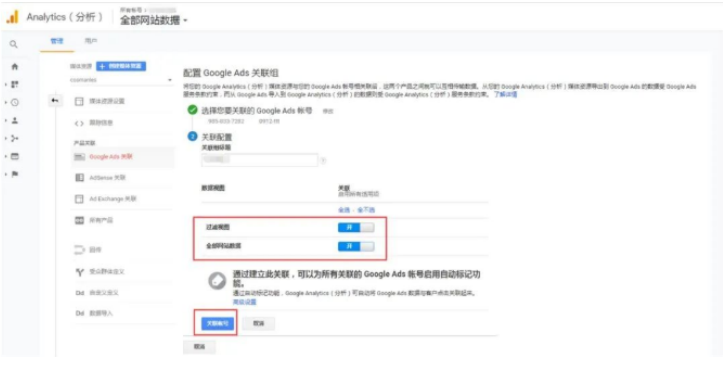
Task: Click the help question mark beside title field
Action: pos(323,161)
